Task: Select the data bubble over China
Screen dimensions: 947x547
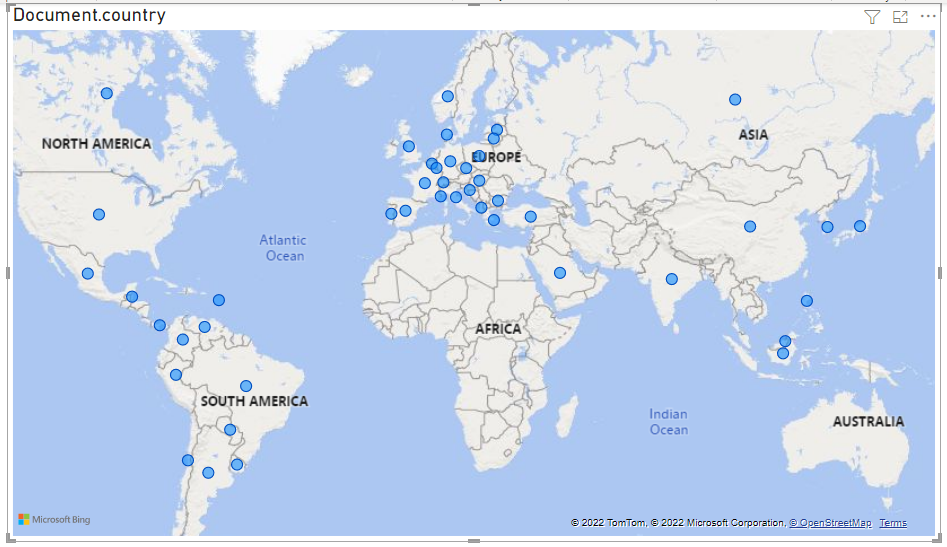Action: [750, 226]
